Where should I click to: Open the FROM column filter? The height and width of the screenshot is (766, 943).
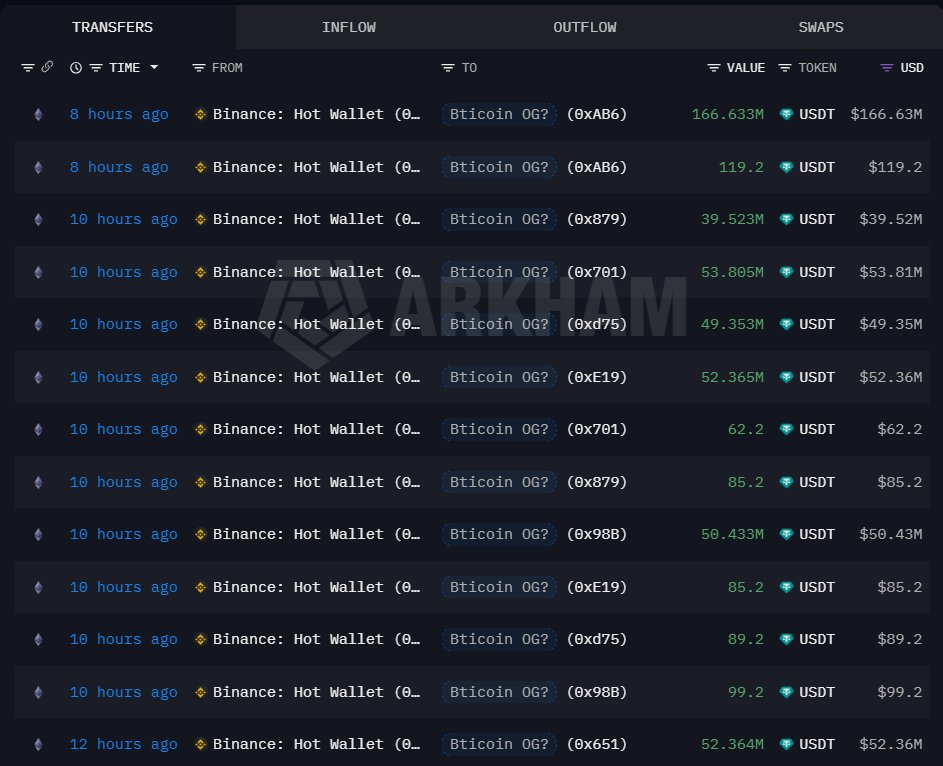198,68
